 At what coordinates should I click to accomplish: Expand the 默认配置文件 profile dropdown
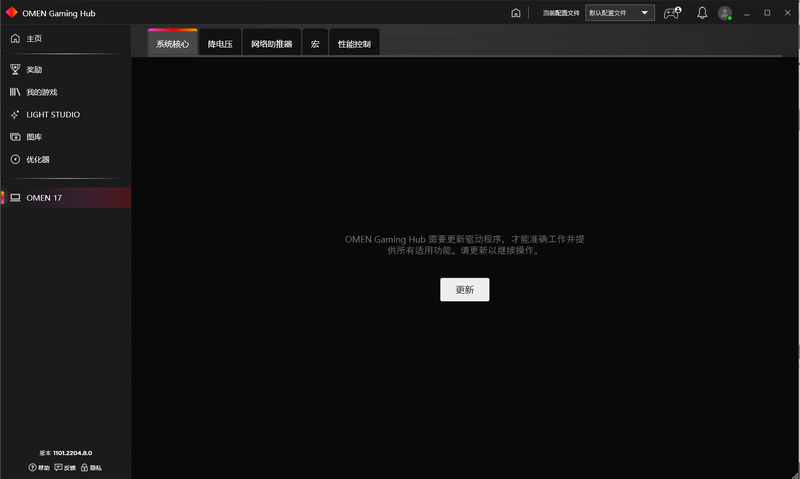coord(620,13)
